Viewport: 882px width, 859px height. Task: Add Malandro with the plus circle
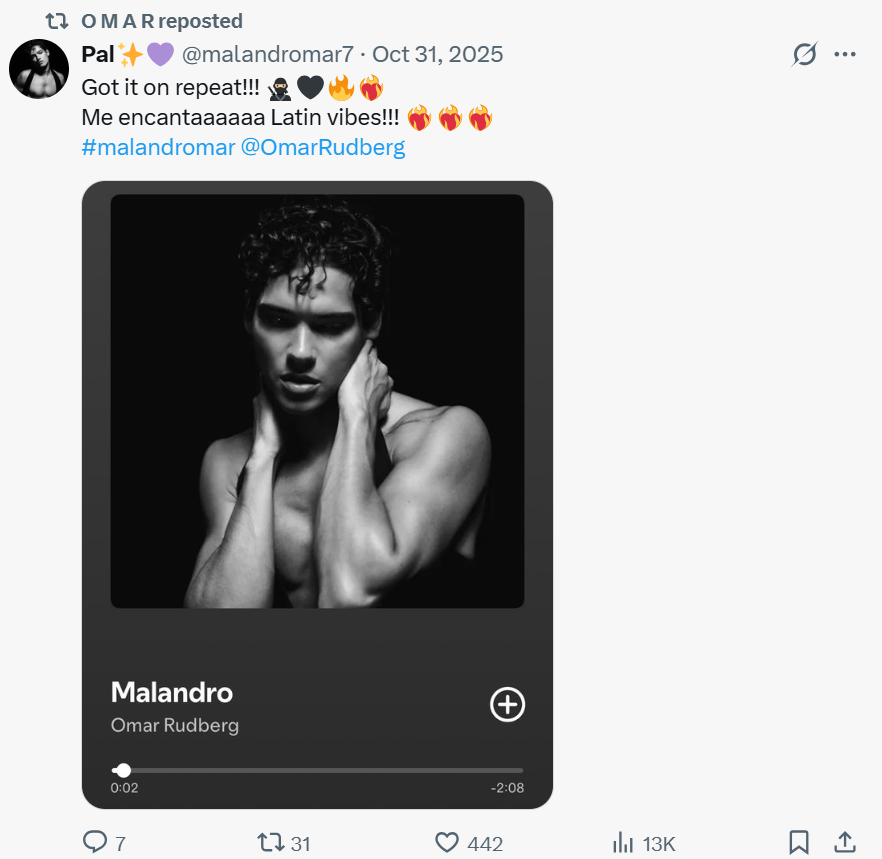pos(507,704)
